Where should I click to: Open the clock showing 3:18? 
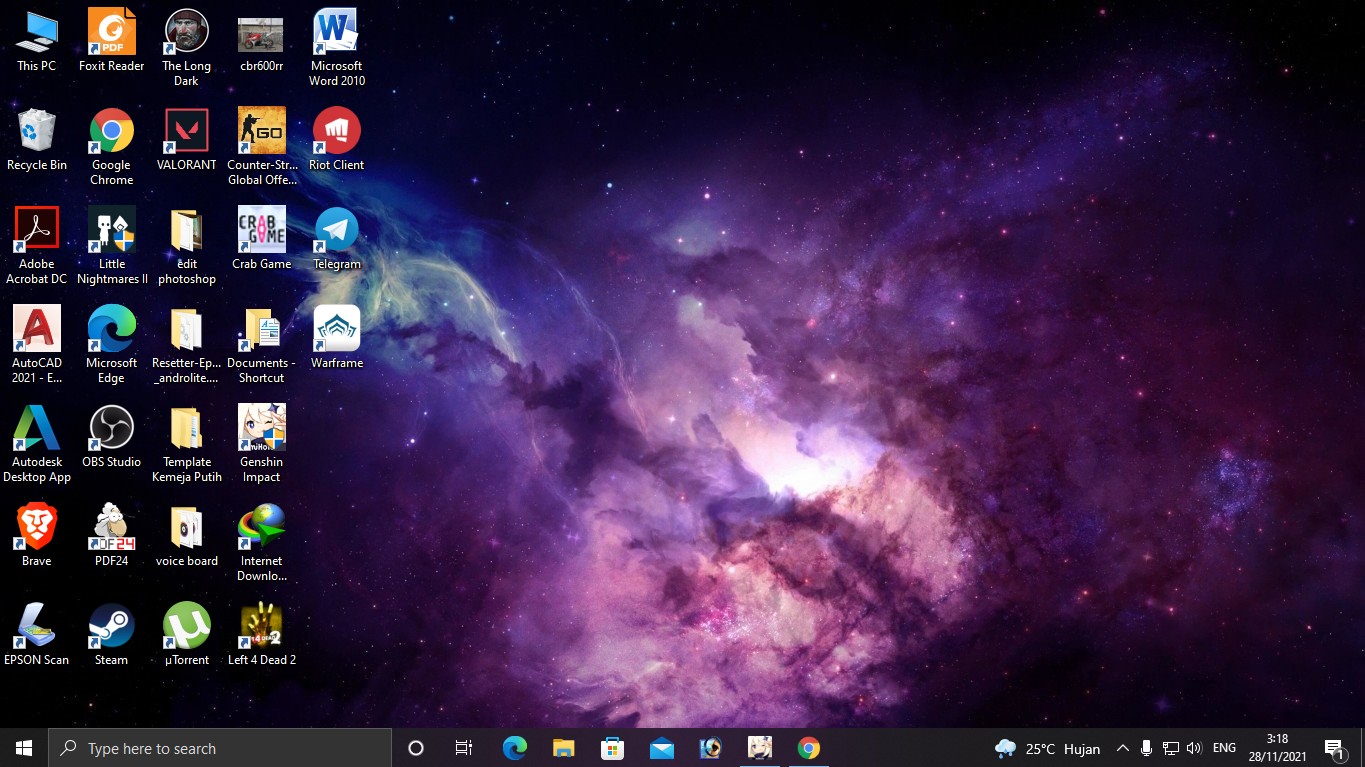pyautogui.click(x=1277, y=748)
